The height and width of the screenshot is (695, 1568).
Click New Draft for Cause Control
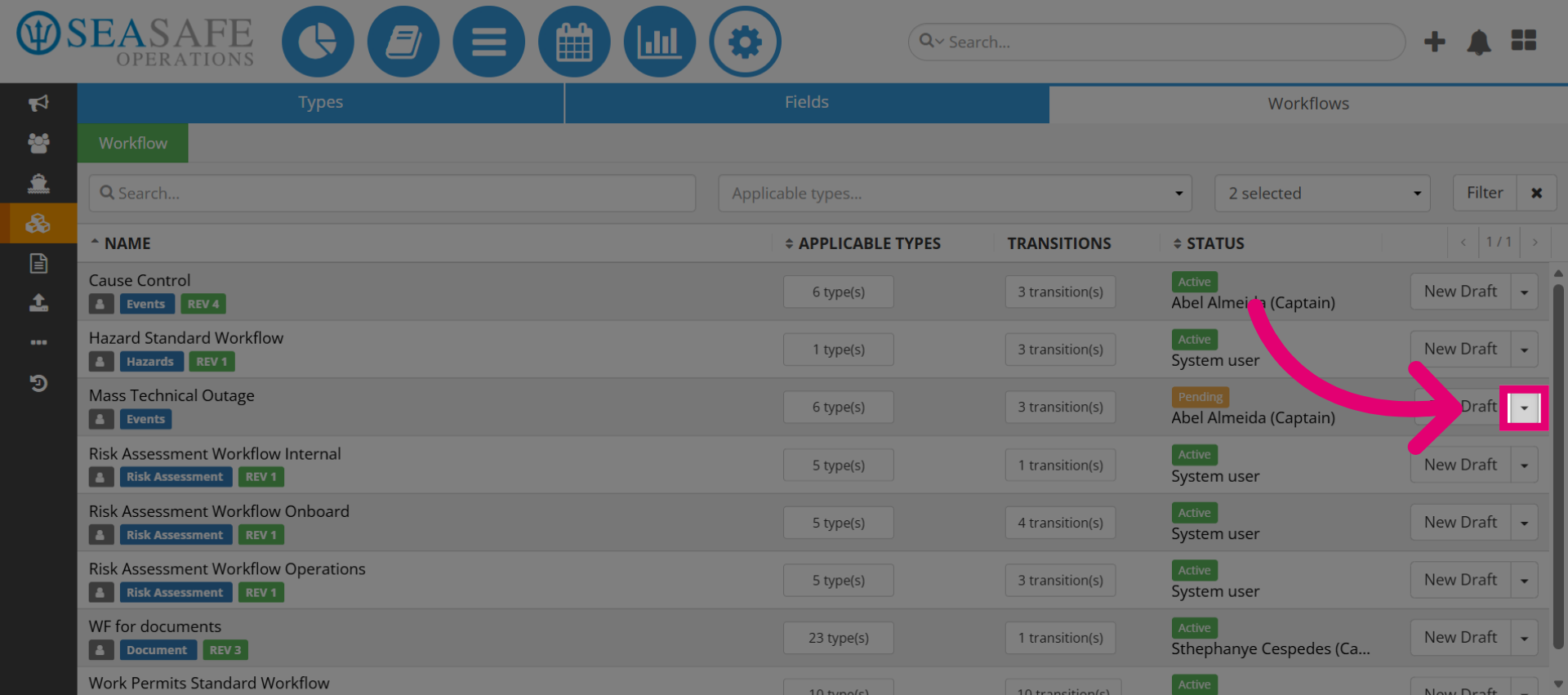coord(1461,292)
